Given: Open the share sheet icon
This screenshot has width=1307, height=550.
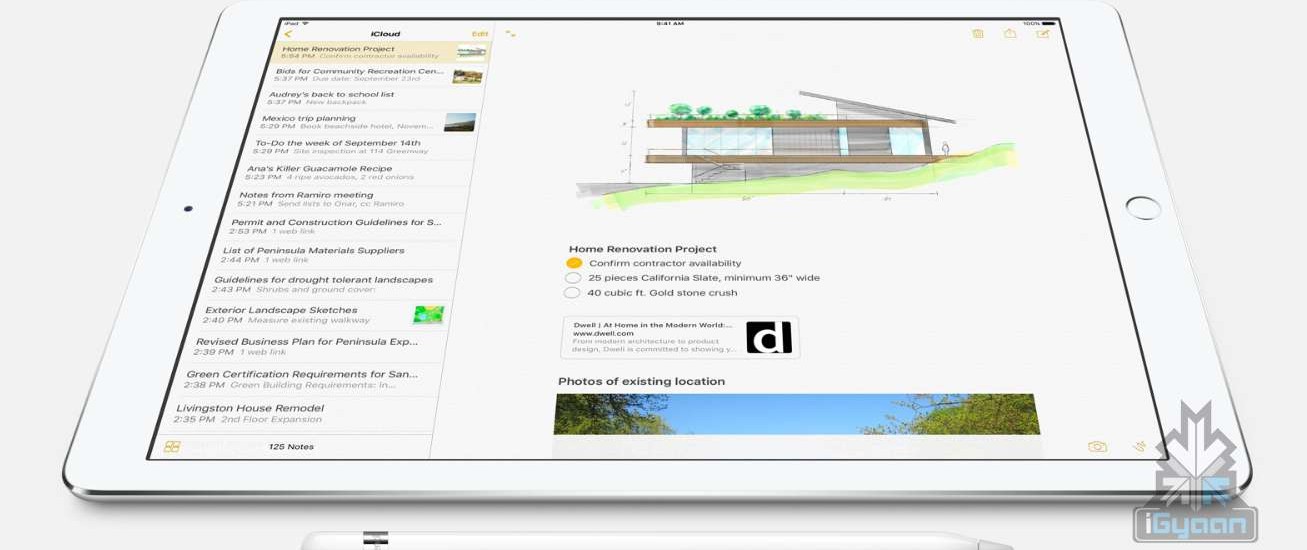Looking at the screenshot, I should coord(1010,34).
